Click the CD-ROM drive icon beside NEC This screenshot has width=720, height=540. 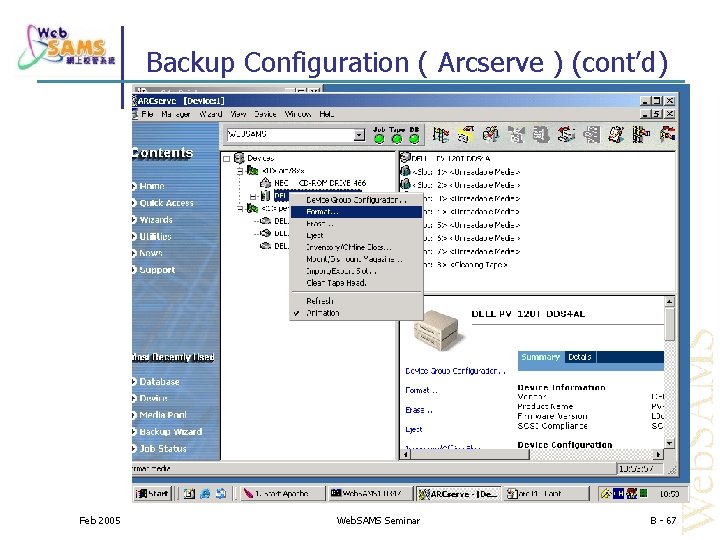265,183
